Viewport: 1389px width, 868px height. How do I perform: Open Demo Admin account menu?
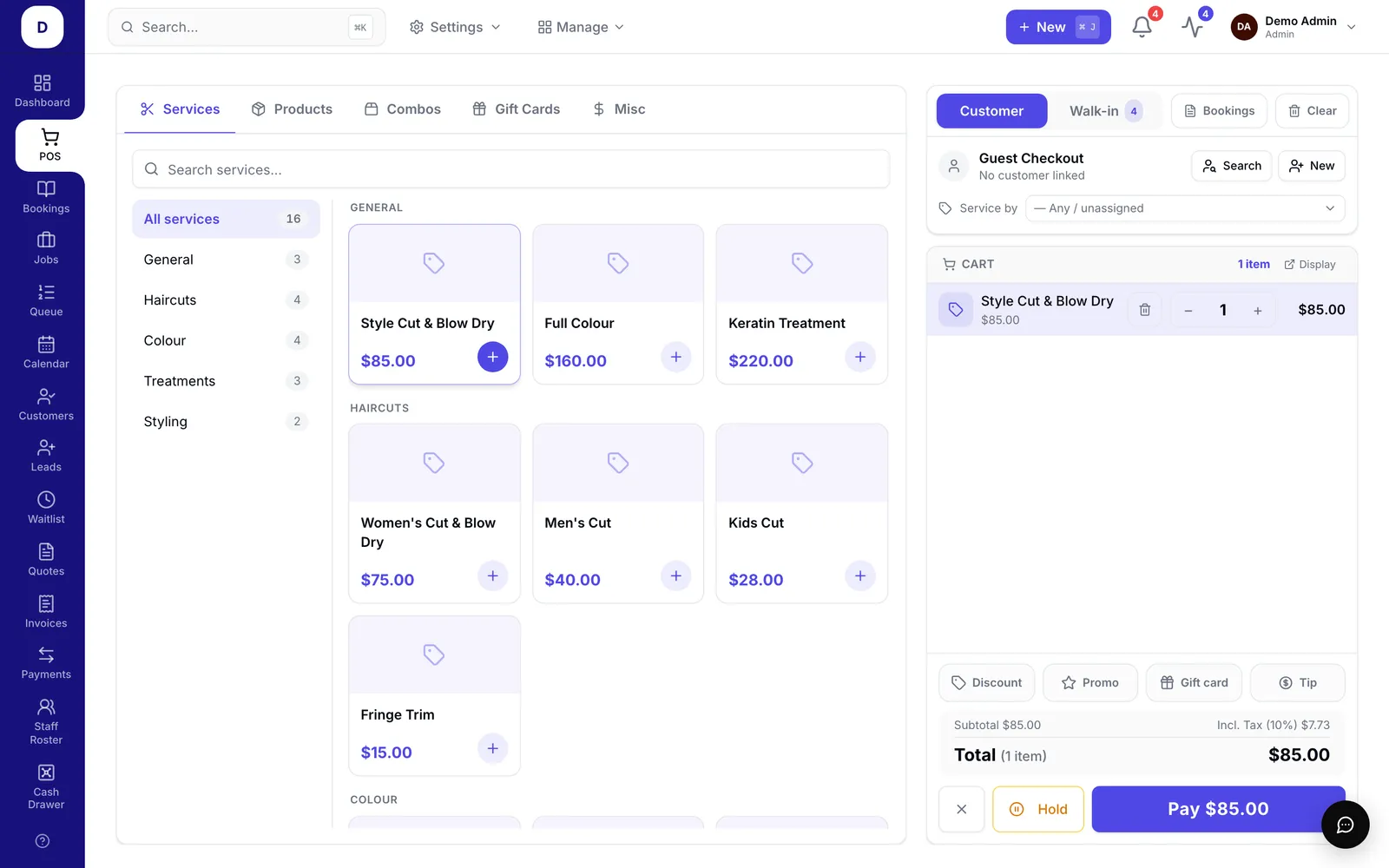(x=1294, y=27)
